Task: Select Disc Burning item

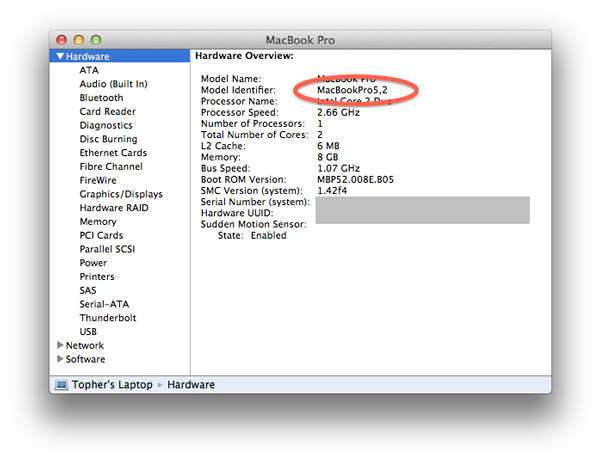Action: coord(108,139)
